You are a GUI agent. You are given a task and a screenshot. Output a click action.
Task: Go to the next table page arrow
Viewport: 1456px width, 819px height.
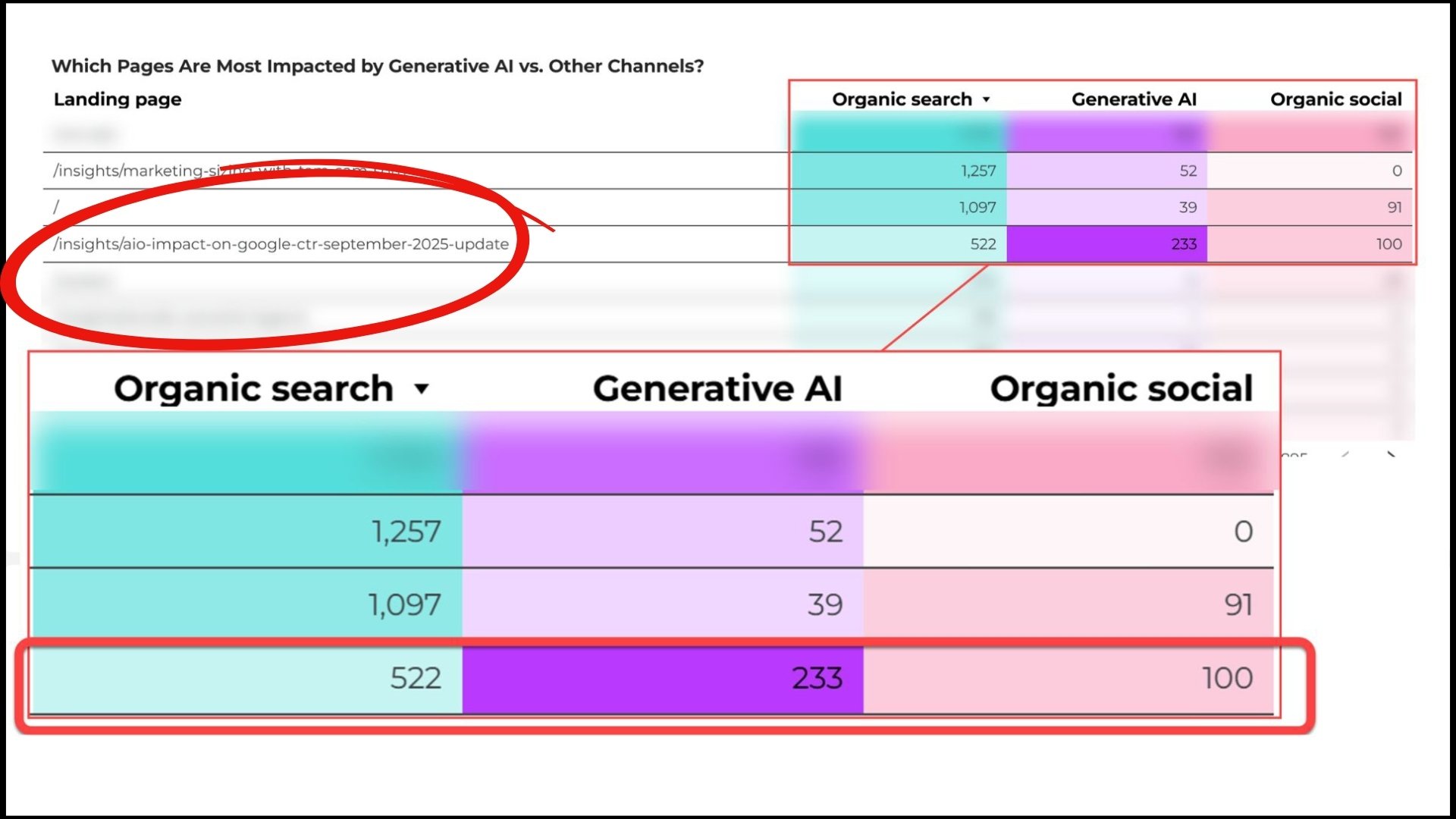[x=1391, y=454]
